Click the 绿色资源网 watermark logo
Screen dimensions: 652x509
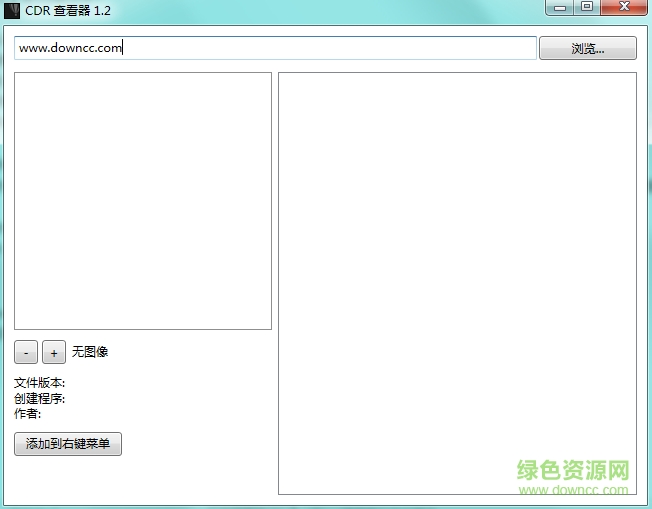[x=573, y=470]
